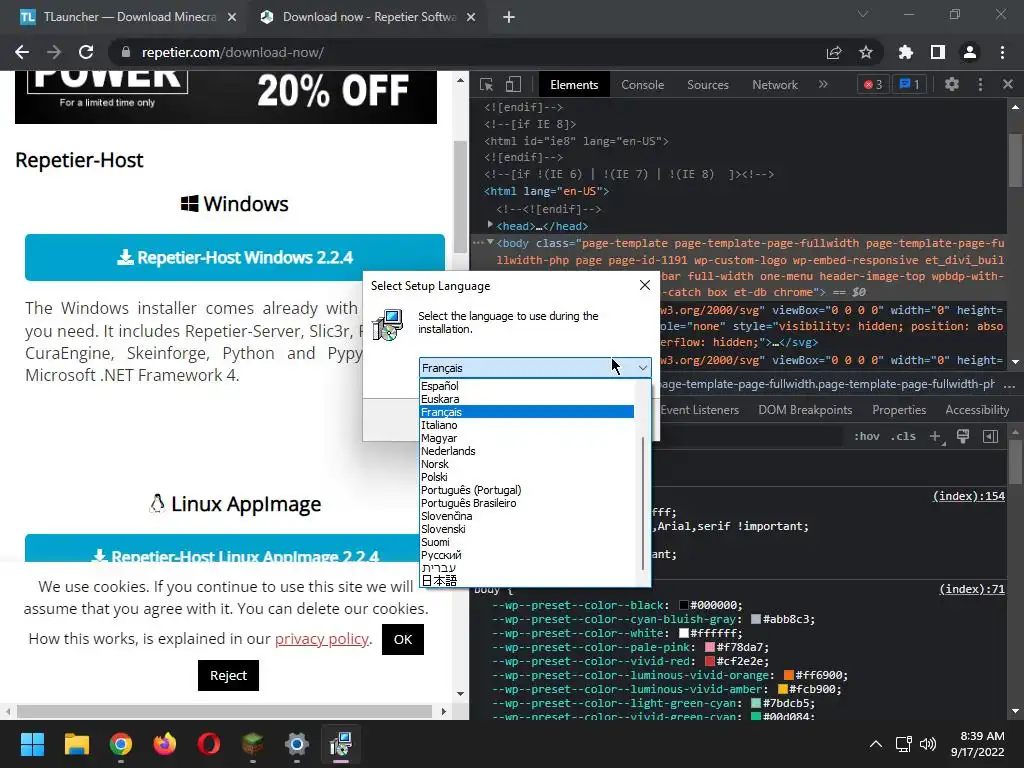This screenshot has width=1024, height=768.
Task: Click the red error count badge
Action: pos(873,84)
